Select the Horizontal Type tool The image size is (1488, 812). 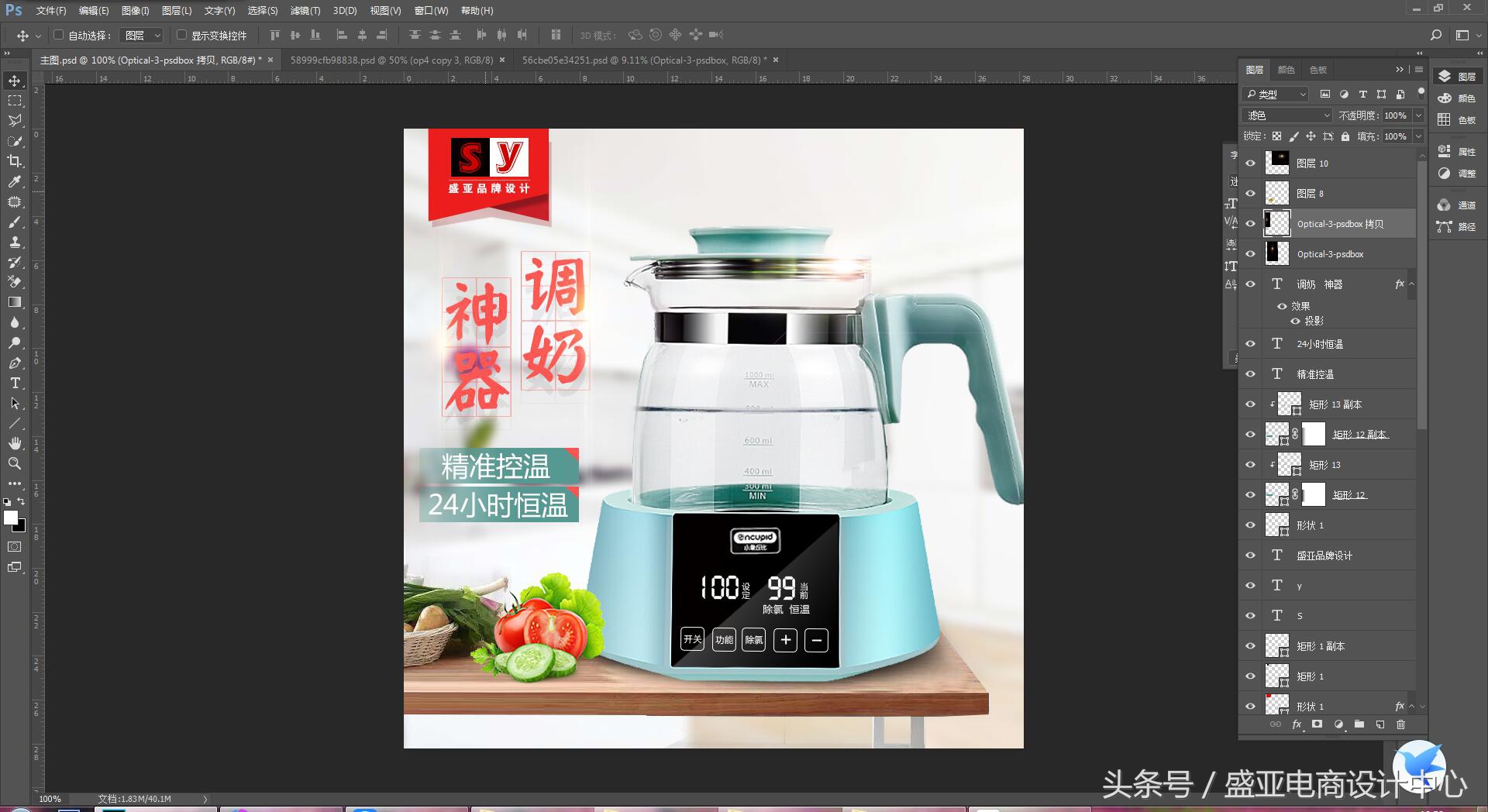pyautogui.click(x=14, y=383)
